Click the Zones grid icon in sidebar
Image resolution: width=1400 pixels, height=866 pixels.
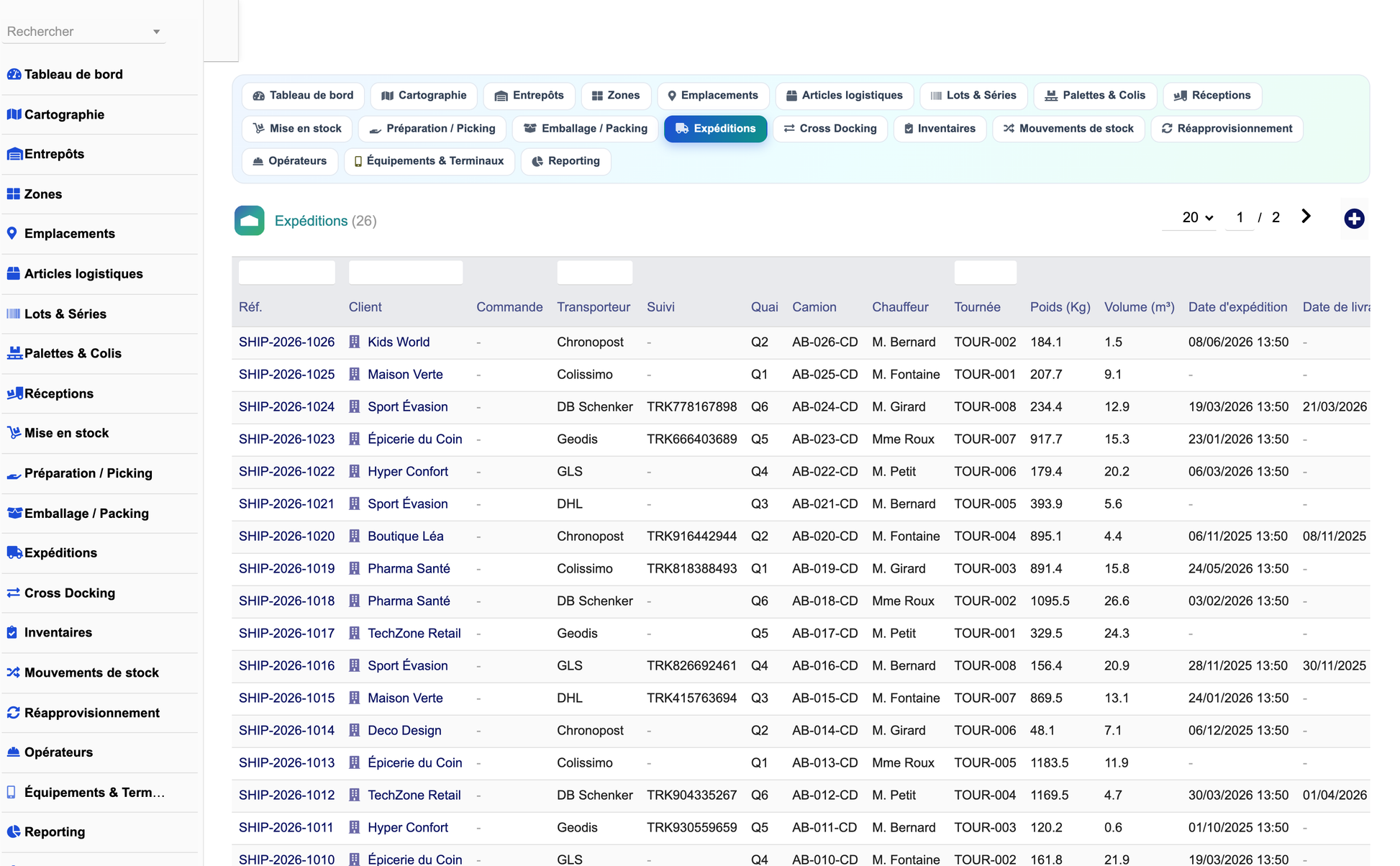[x=13, y=194]
